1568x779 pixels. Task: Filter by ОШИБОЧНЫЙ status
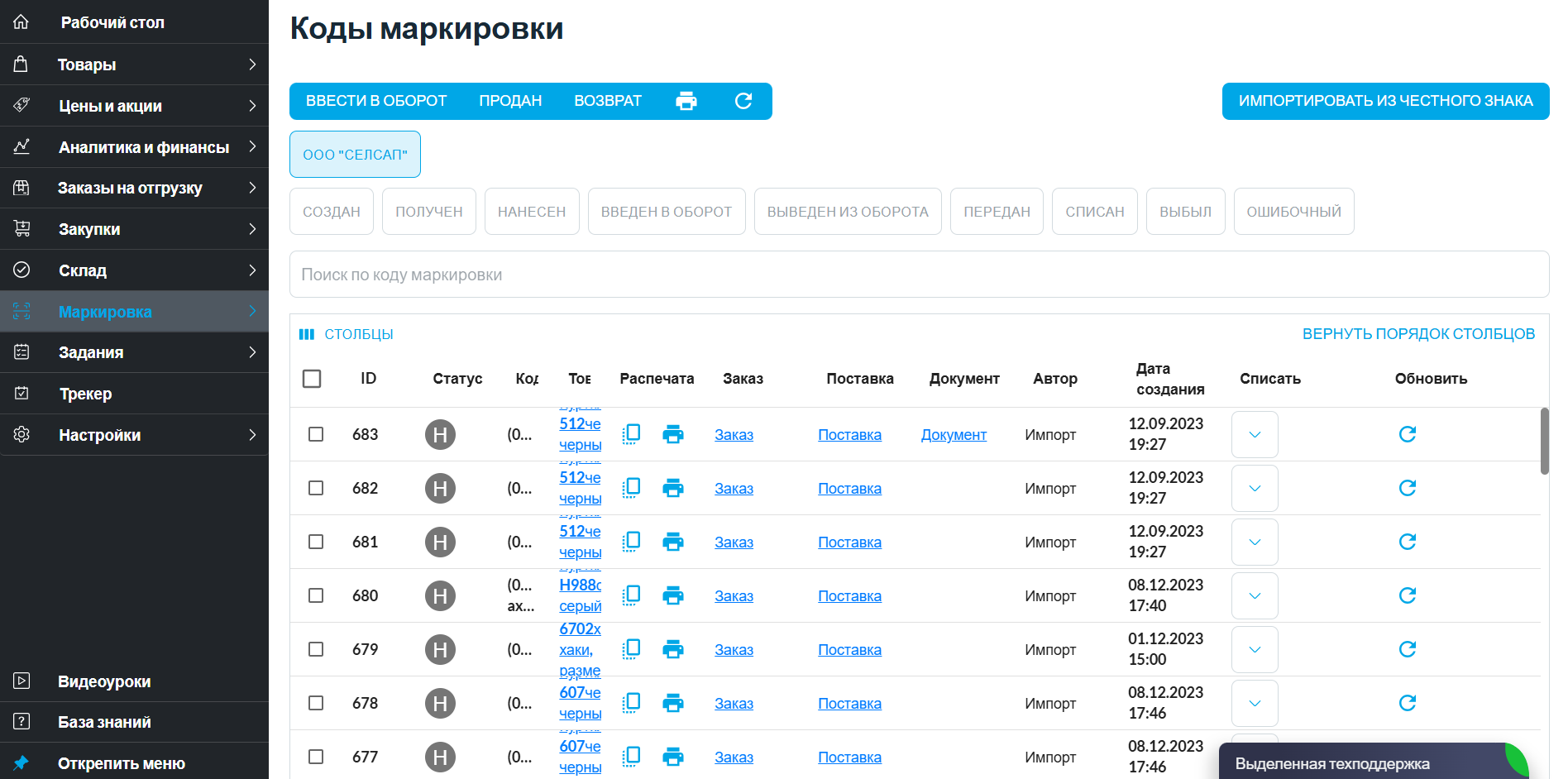(1293, 212)
